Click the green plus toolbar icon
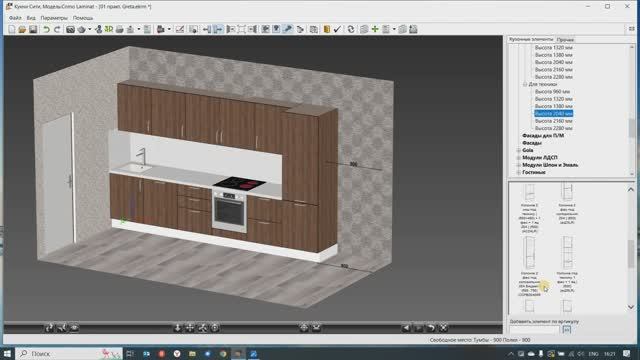The height and width of the screenshot is (360, 640). (375, 29)
